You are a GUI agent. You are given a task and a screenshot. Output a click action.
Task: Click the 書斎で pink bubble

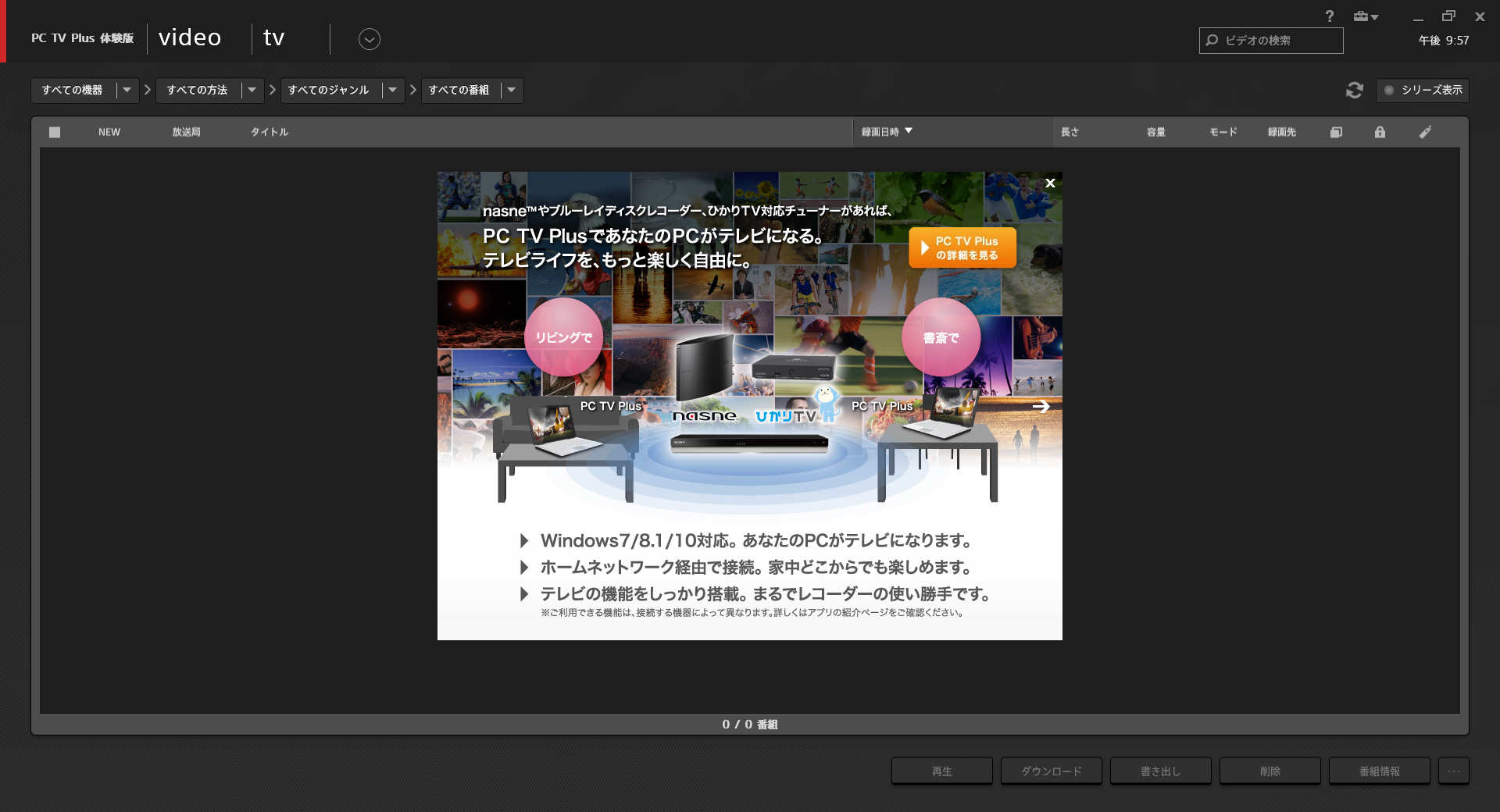tap(941, 337)
